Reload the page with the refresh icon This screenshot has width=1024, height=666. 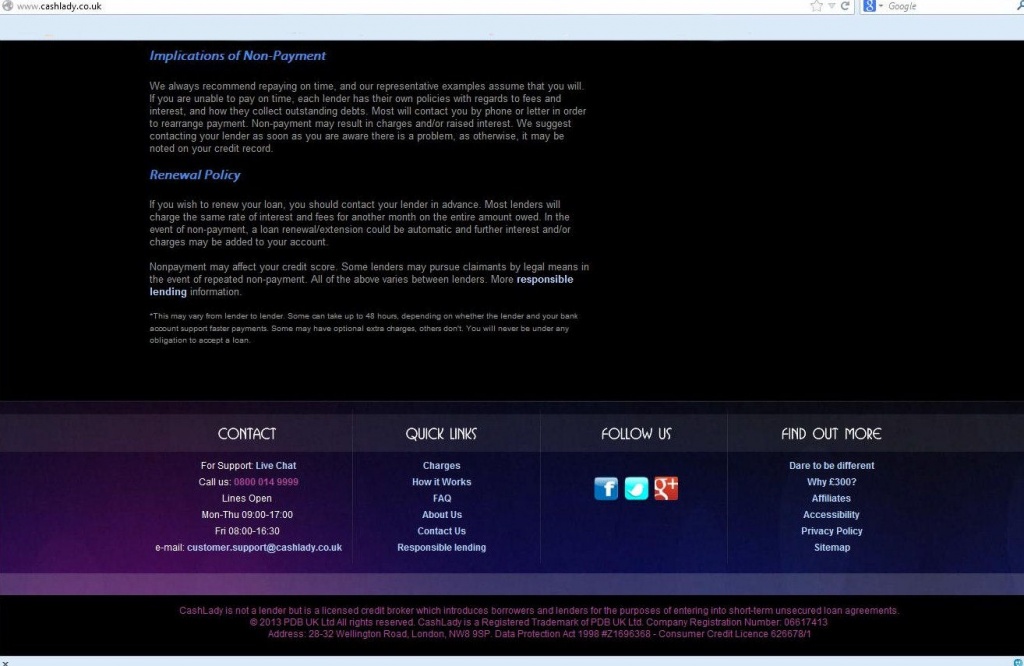[x=845, y=6]
